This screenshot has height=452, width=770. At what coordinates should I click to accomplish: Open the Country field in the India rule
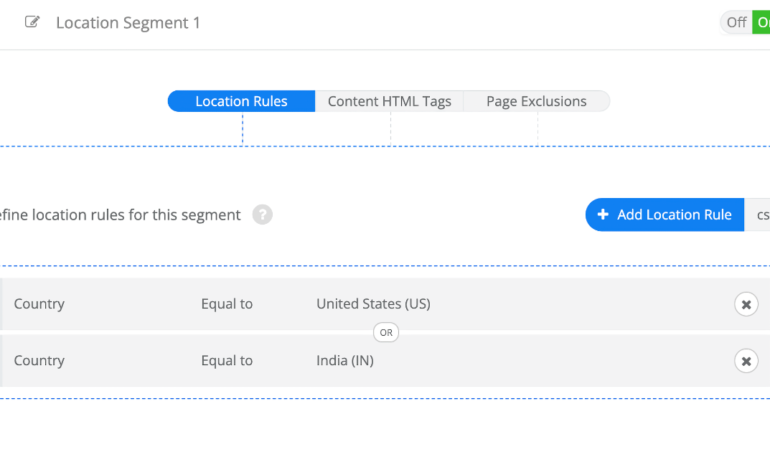[39, 361]
